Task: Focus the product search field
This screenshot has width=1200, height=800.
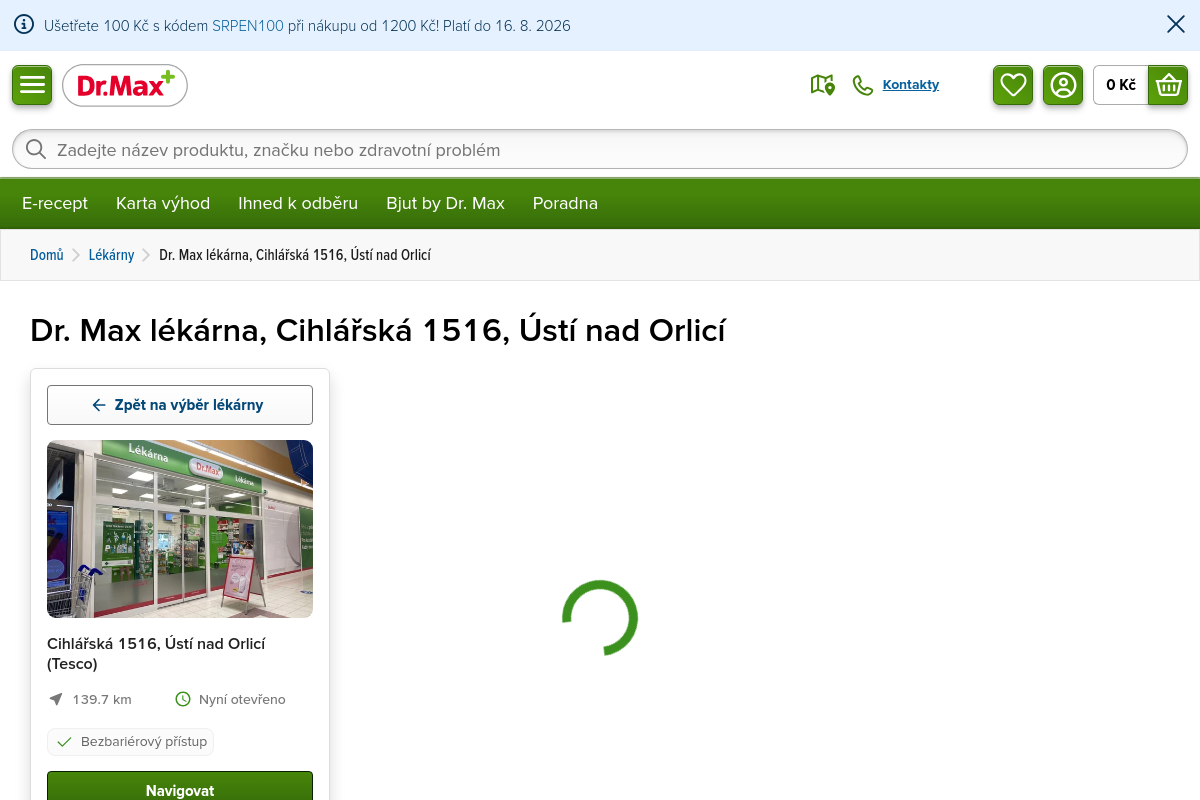Action: [600, 150]
